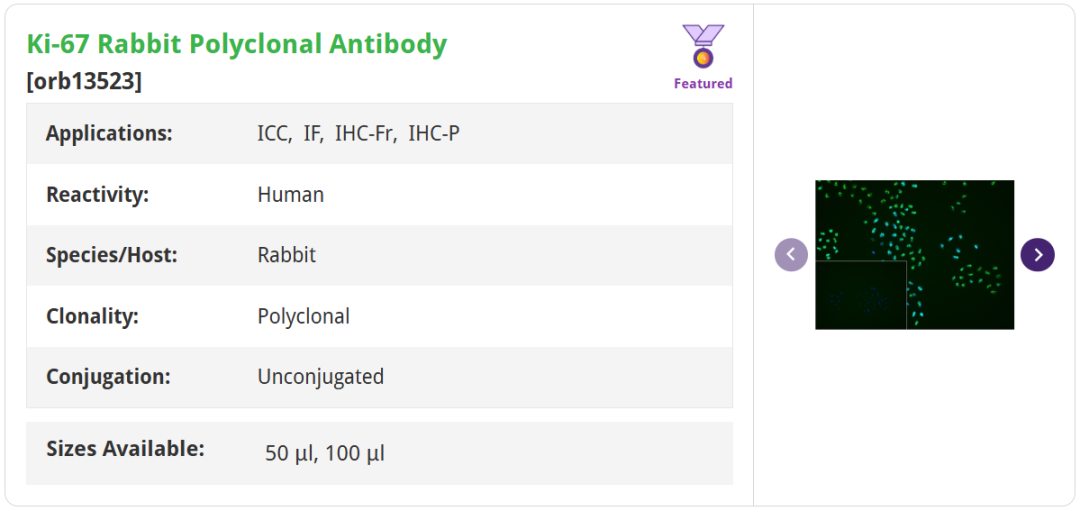Open the Ki-67 Rabbit Polyclonal Antibody title
Screen dimensions: 1080x511
(237, 44)
